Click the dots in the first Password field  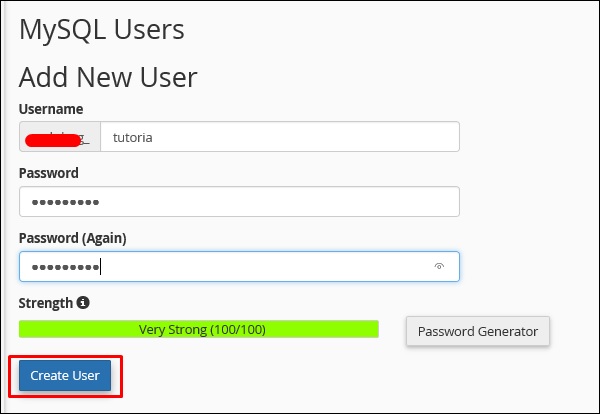point(64,203)
